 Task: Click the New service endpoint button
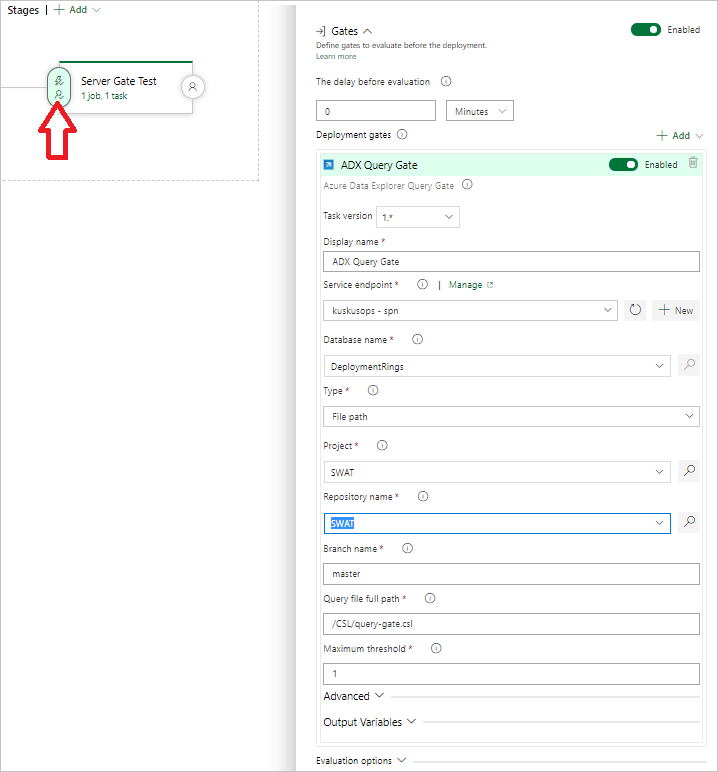click(676, 310)
